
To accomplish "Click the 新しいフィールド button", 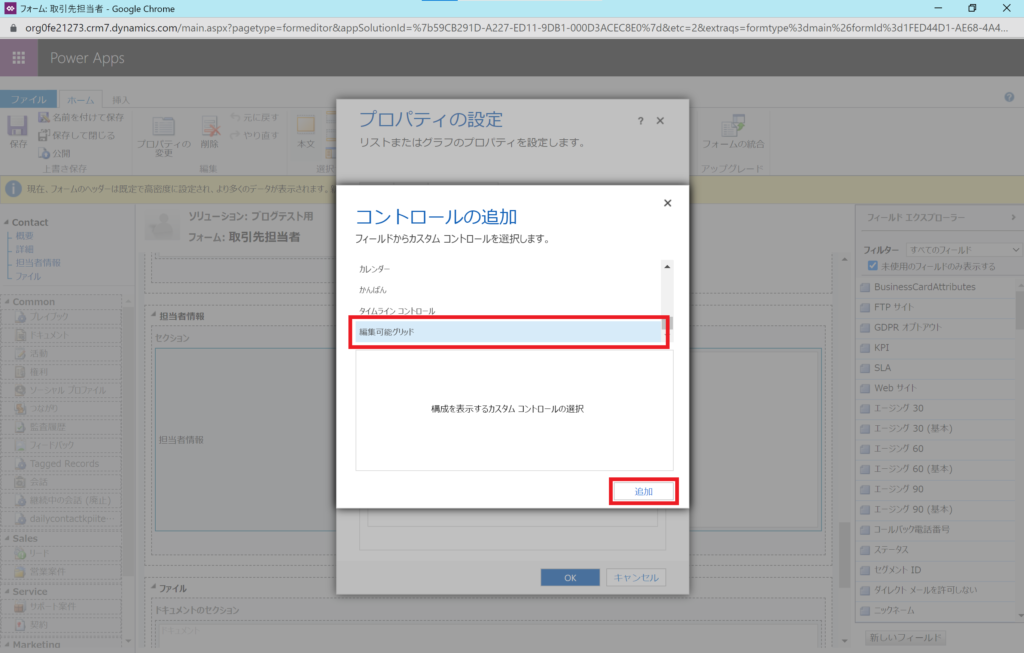I will tap(905, 638).
